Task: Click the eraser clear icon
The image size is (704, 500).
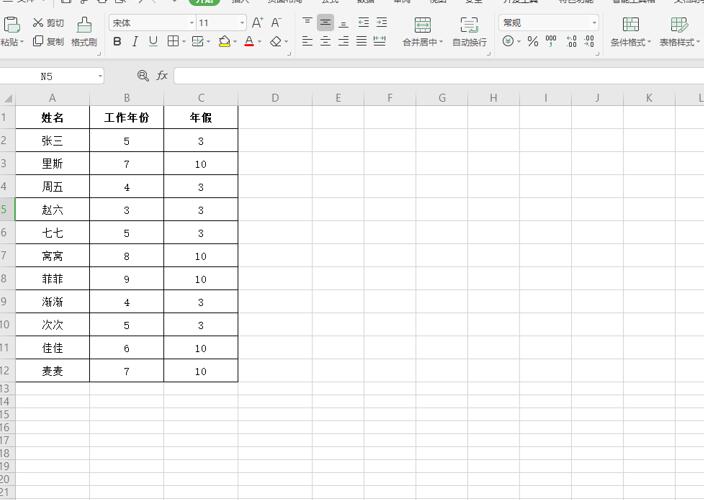Action: (276, 41)
